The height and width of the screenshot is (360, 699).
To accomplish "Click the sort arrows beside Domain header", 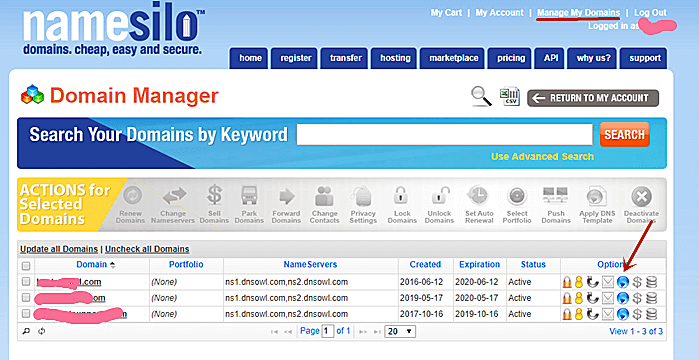I will click(112, 265).
